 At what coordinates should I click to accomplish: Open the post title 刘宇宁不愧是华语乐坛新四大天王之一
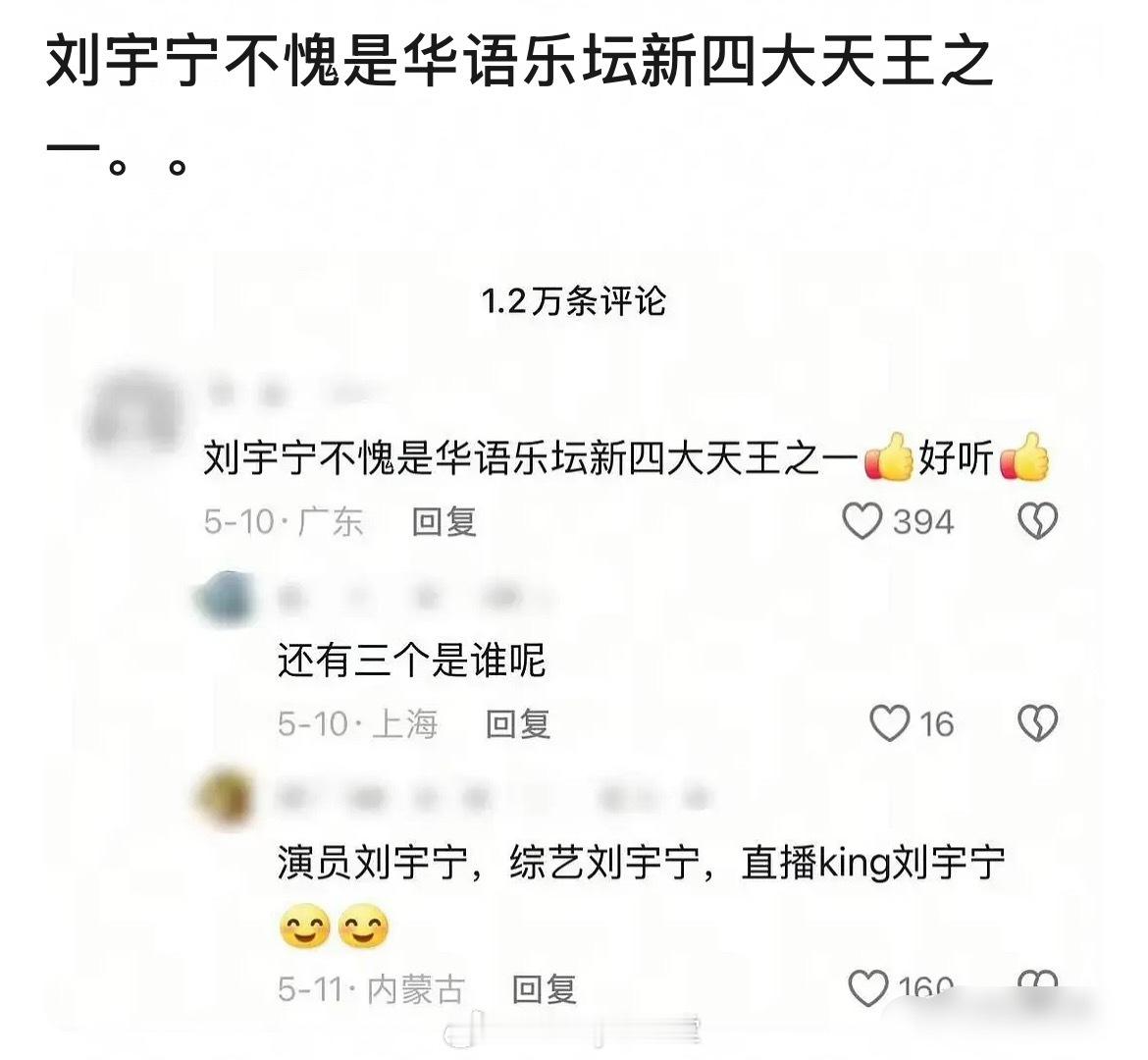click(518, 104)
